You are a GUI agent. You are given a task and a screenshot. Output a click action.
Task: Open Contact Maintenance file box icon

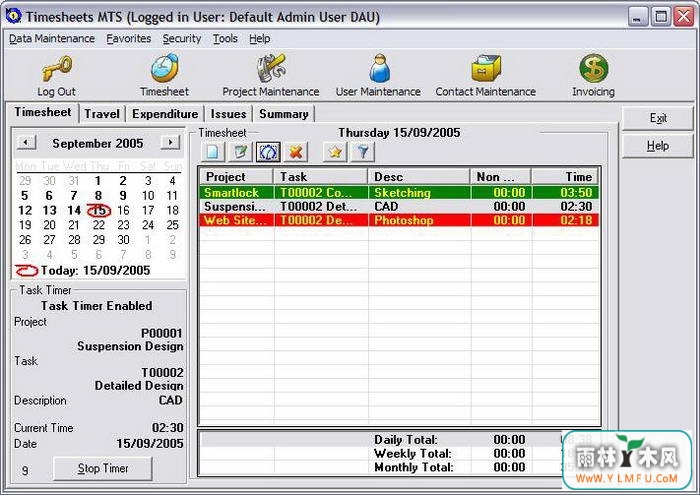(x=486, y=68)
